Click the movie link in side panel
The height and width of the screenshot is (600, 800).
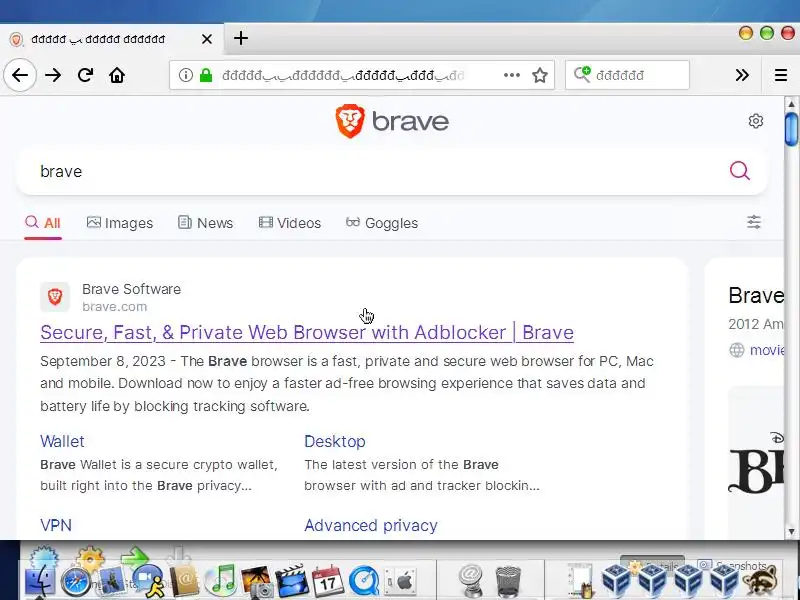coord(766,350)
